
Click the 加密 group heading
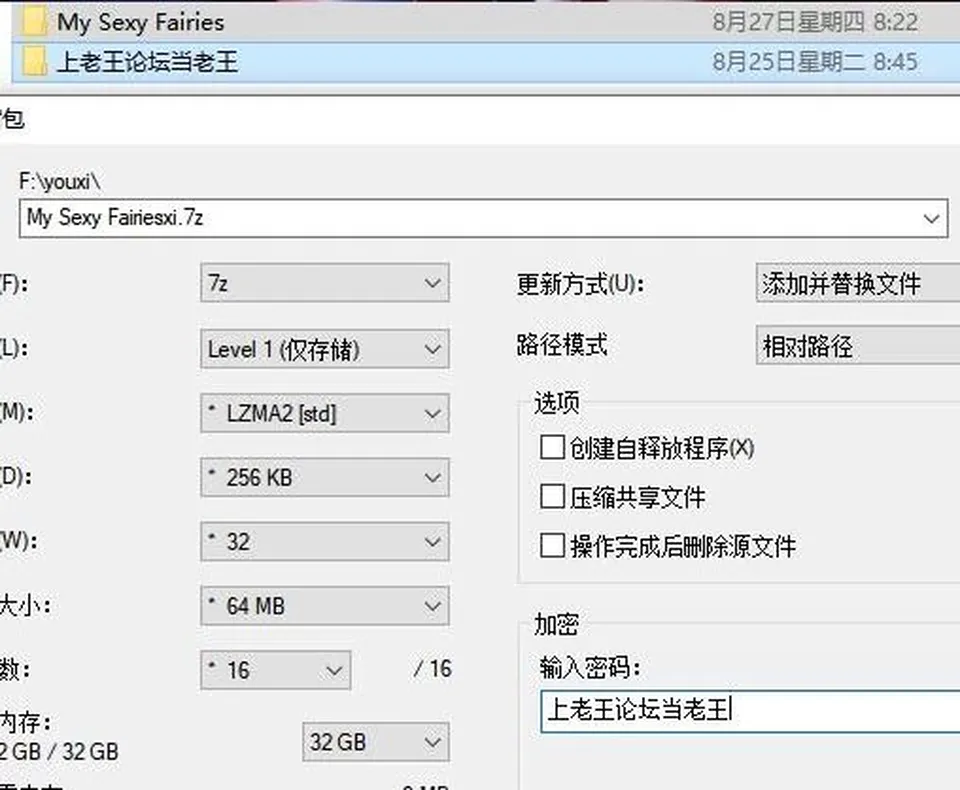tap(557, 624)
